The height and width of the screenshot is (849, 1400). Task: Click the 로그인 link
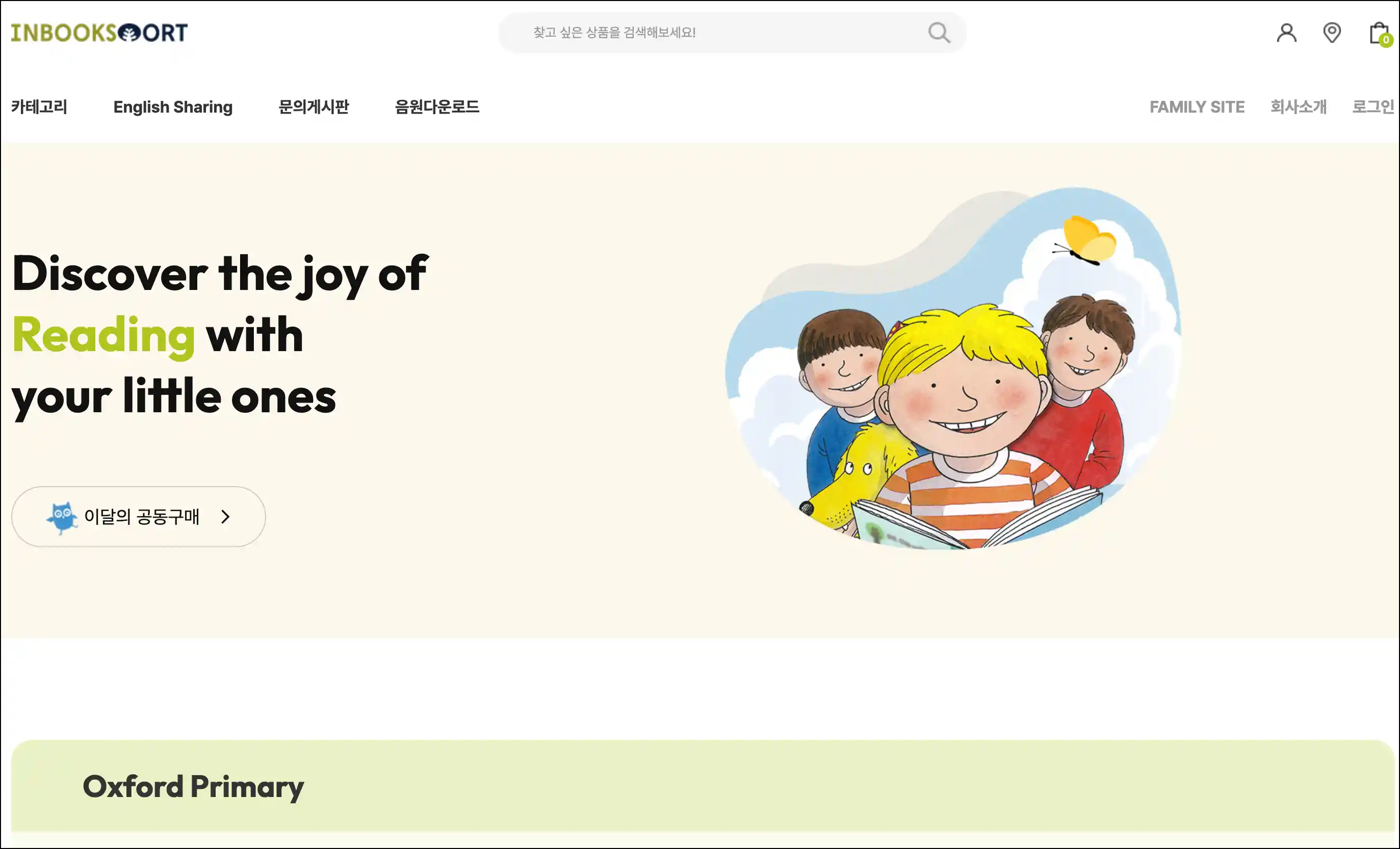pos(1373,107)
